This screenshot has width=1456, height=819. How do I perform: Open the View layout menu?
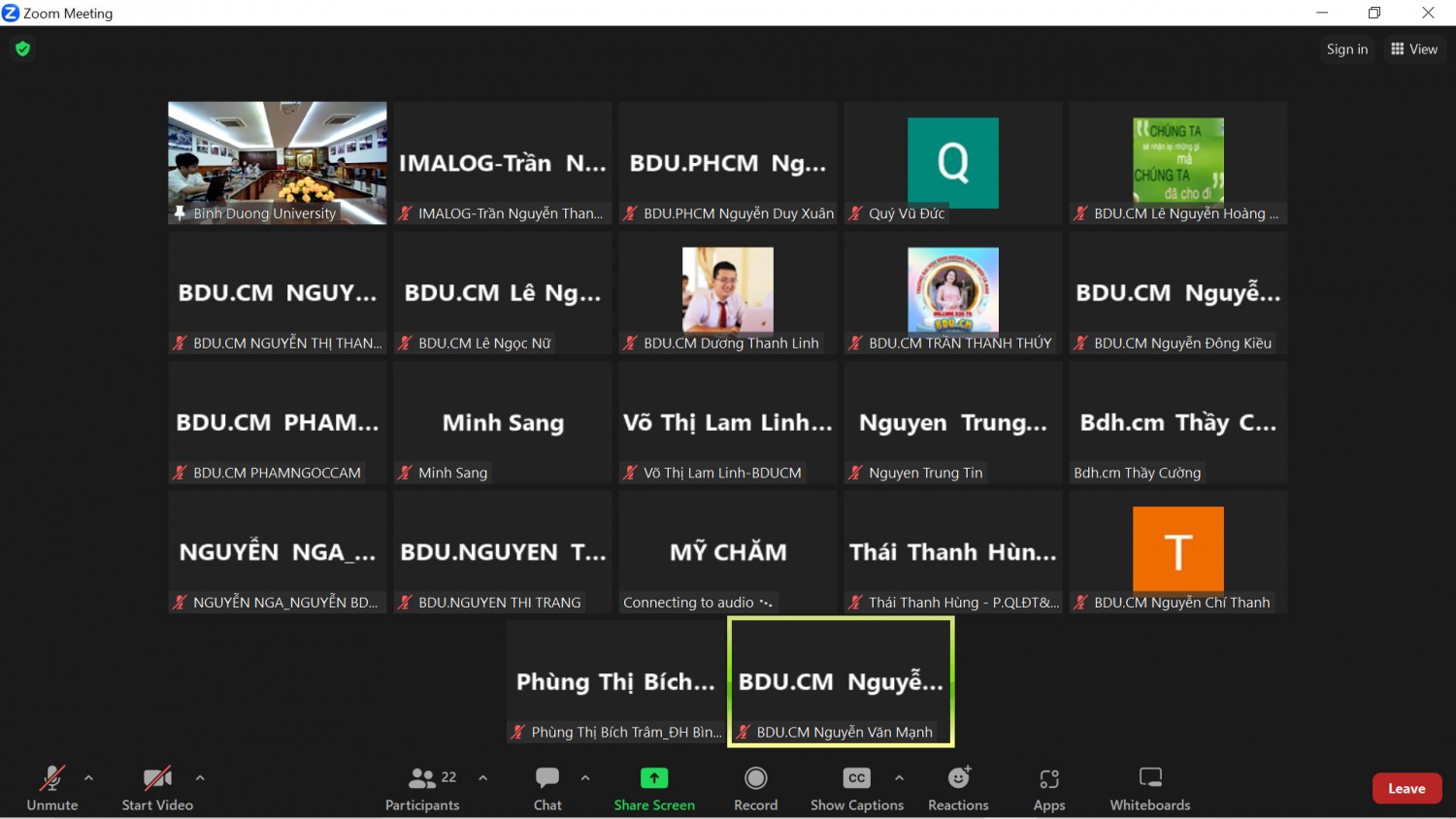click(x=1414, y=49)
